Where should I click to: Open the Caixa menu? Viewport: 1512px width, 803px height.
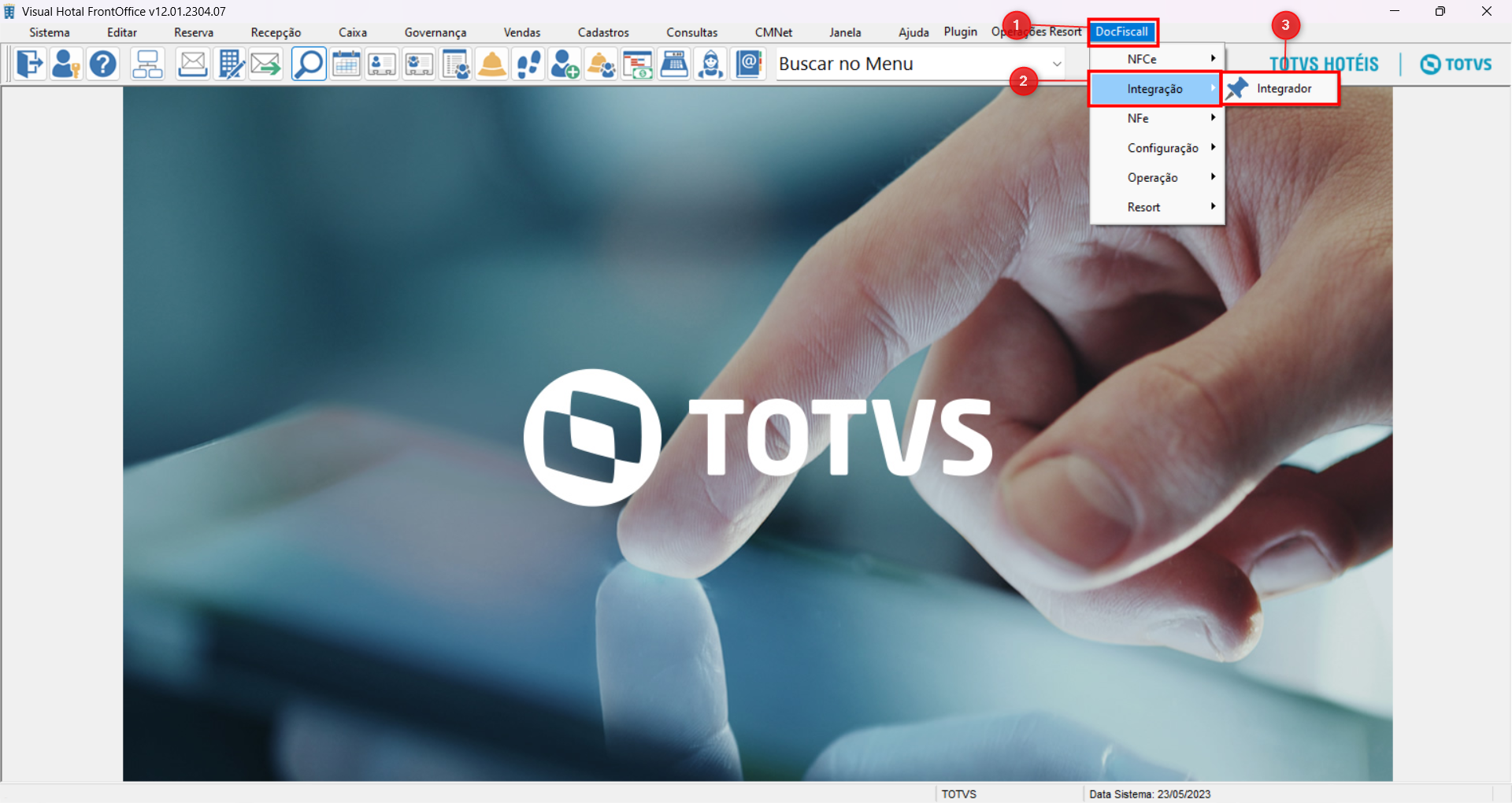click(353, 32)
